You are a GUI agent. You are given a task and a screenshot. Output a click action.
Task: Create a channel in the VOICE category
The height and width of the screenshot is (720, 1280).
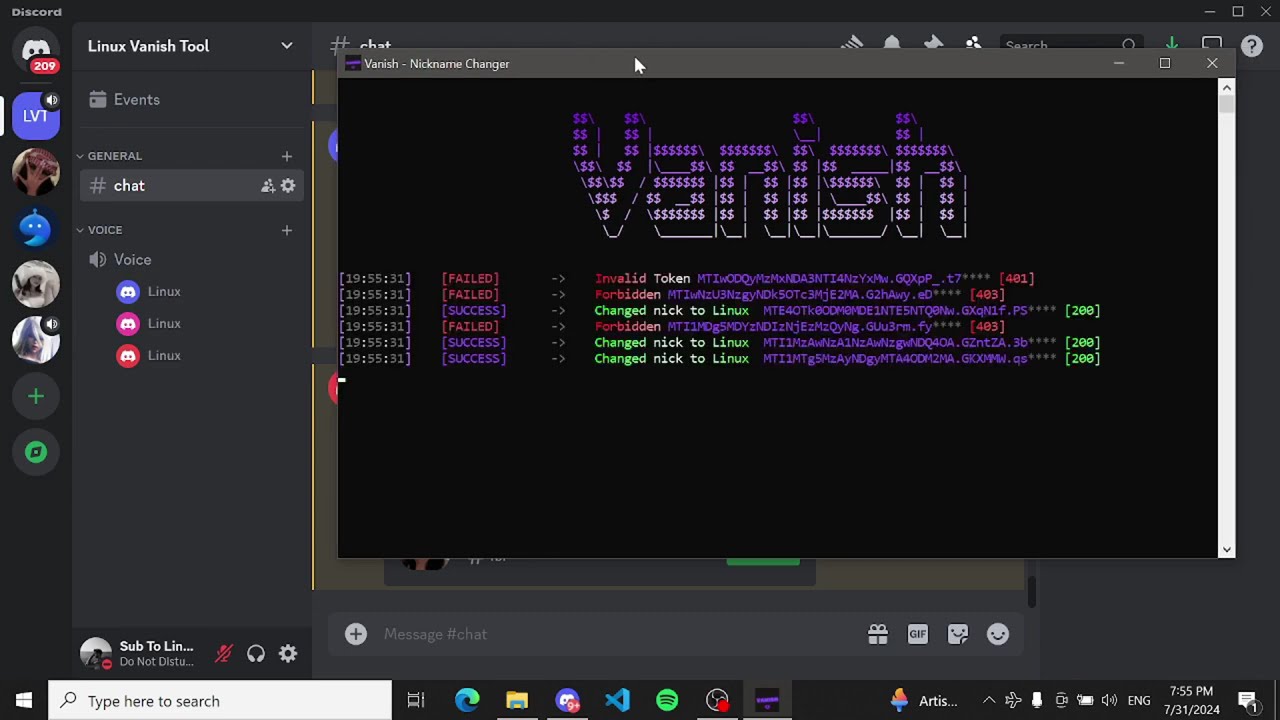(286, 230)
